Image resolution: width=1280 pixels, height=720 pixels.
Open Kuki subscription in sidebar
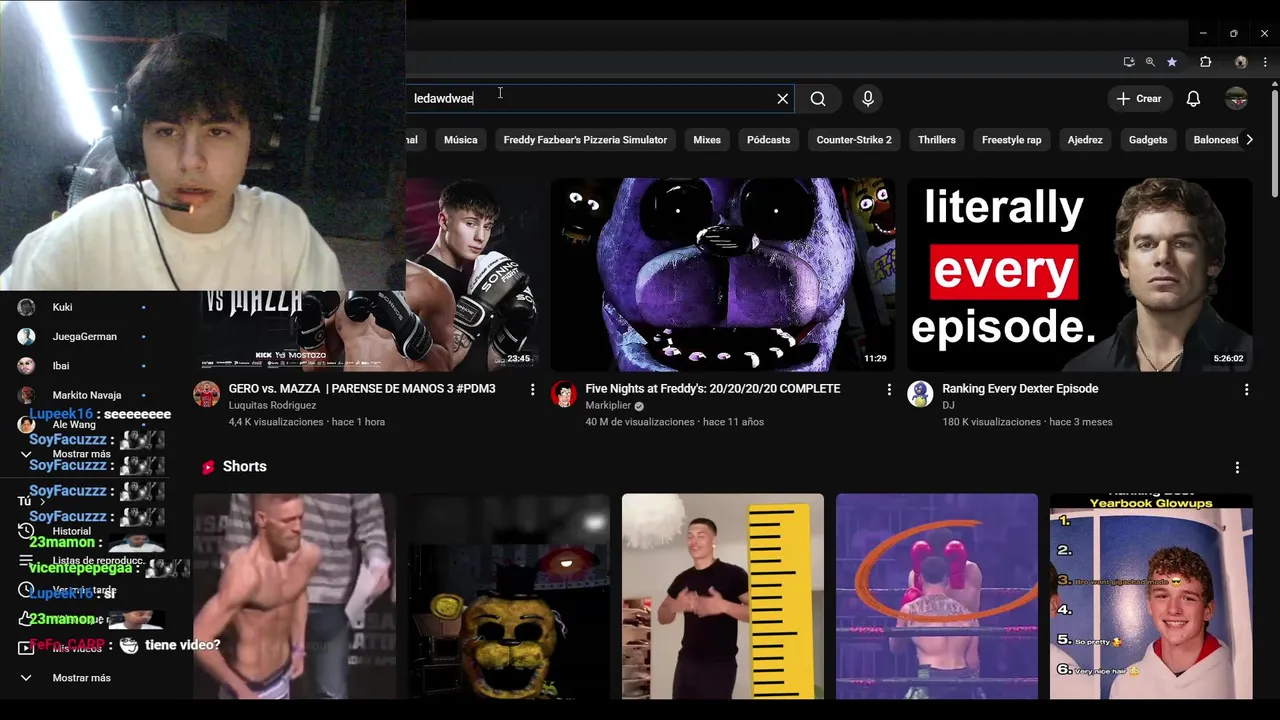pyautogui.click(x=62, y=307)
